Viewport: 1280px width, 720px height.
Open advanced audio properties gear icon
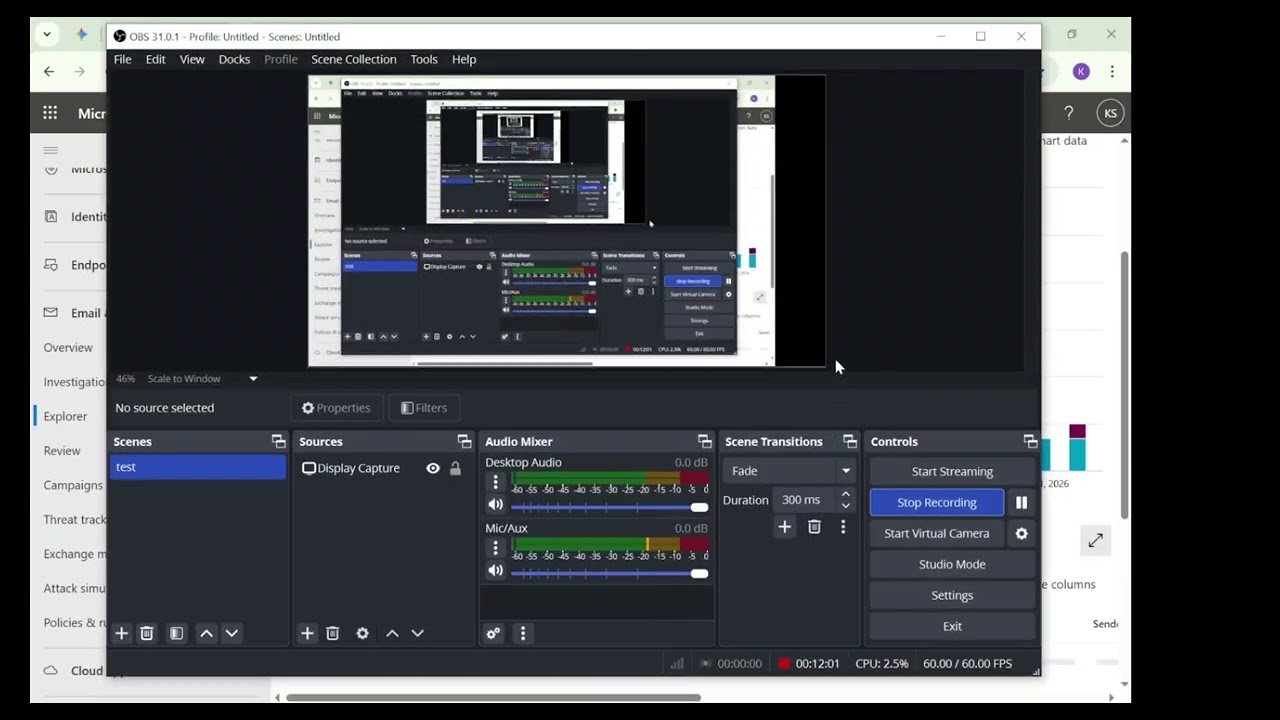tap(493, 633)
